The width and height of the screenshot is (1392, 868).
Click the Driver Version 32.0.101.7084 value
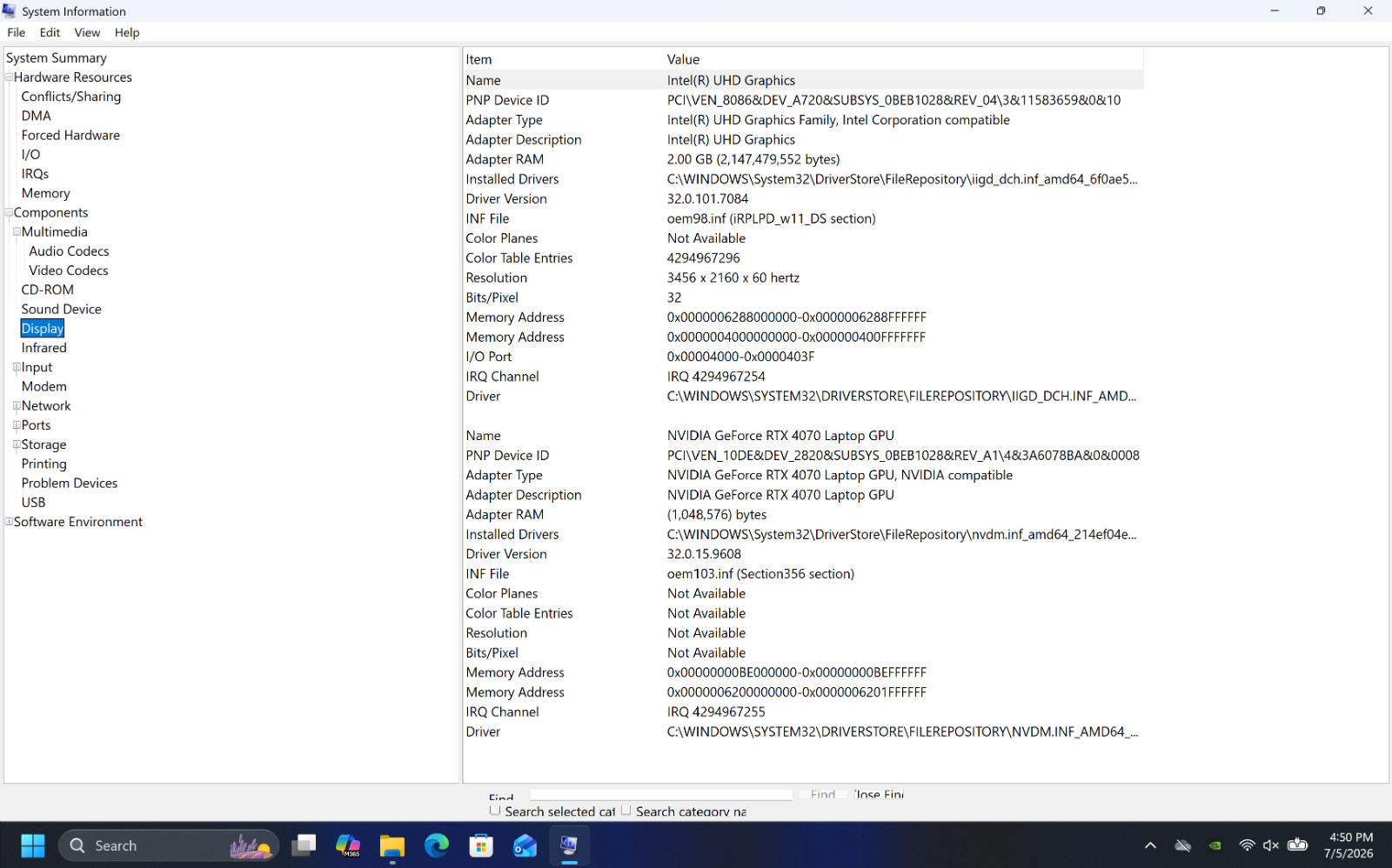tap(707, 199)
